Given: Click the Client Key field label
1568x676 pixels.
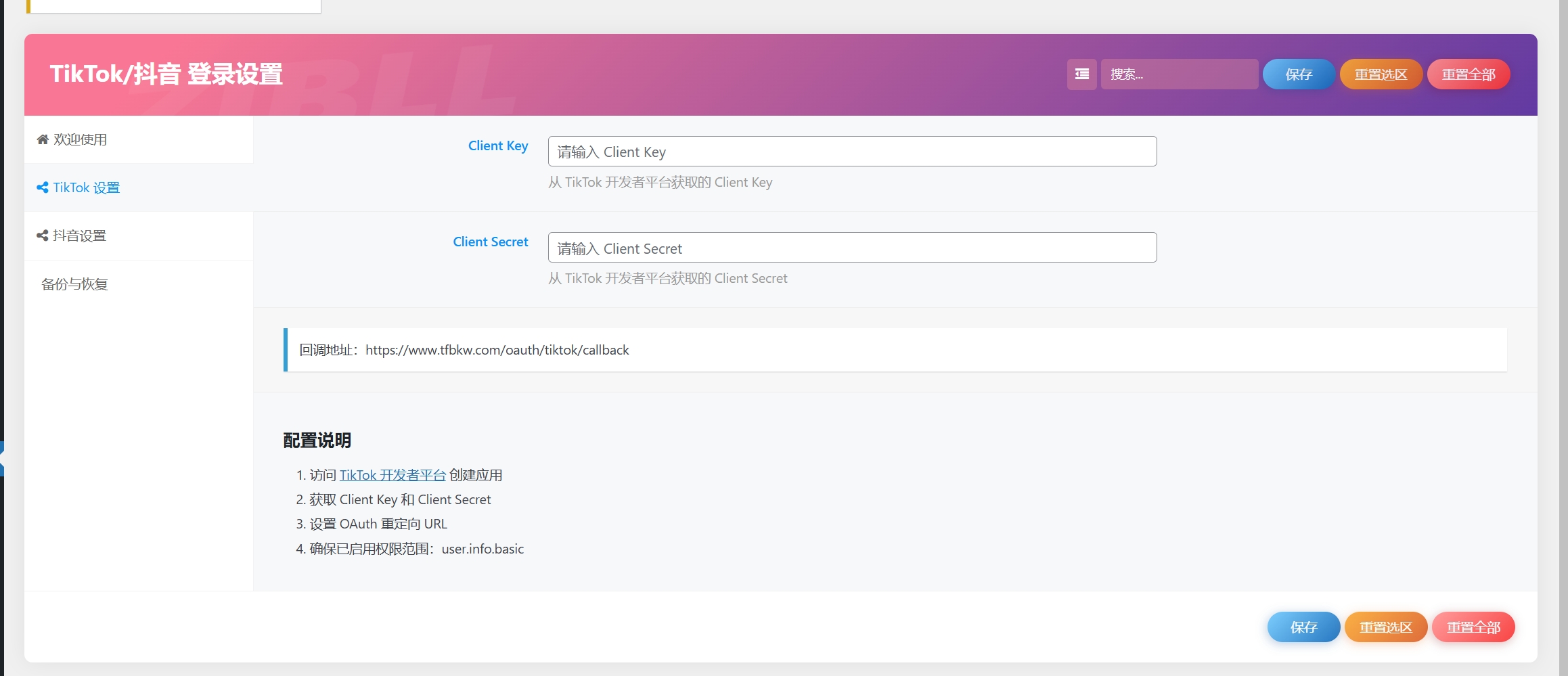Looking at the screenshot, I should (x=498, y=145).
